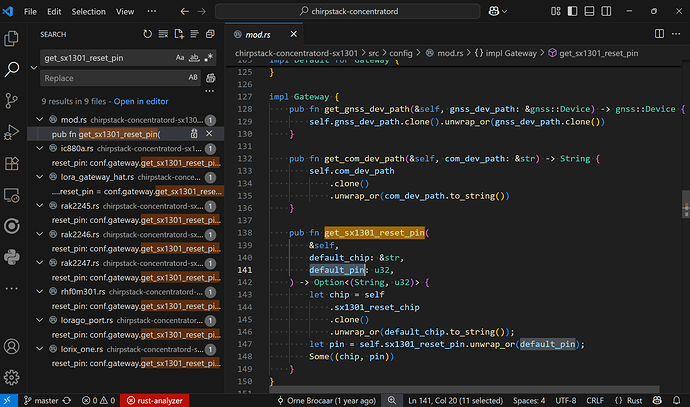Collapse the lorix_one.rs result group
The width and height of the screenshot is (690, 407).
pos(40,348)
